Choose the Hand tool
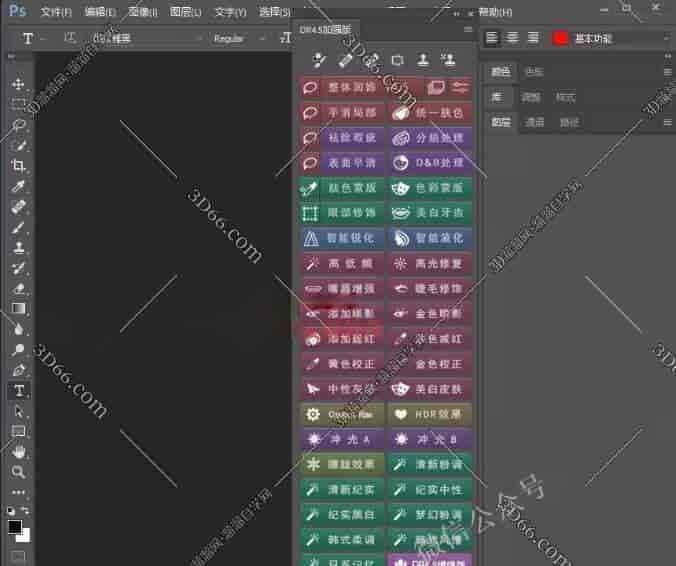This screenshot has height=566, width=676. [18, 452]
